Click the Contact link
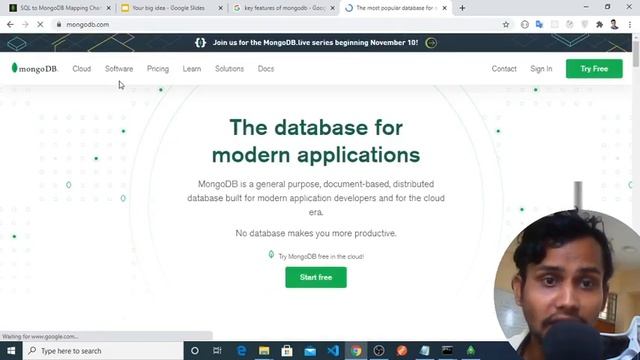This screenshot has height=360, width=640. click(x=504, y=69)
